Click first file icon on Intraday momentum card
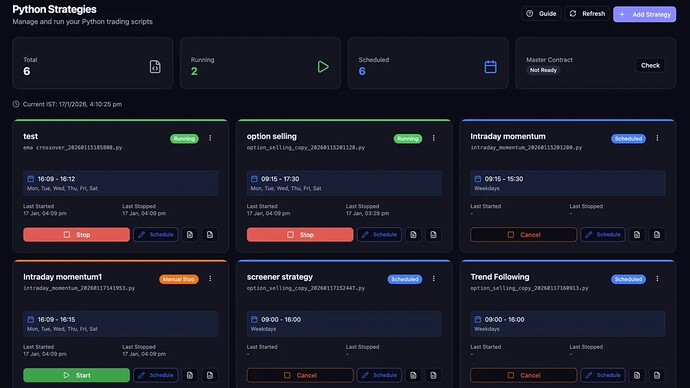 coord(637,234)
